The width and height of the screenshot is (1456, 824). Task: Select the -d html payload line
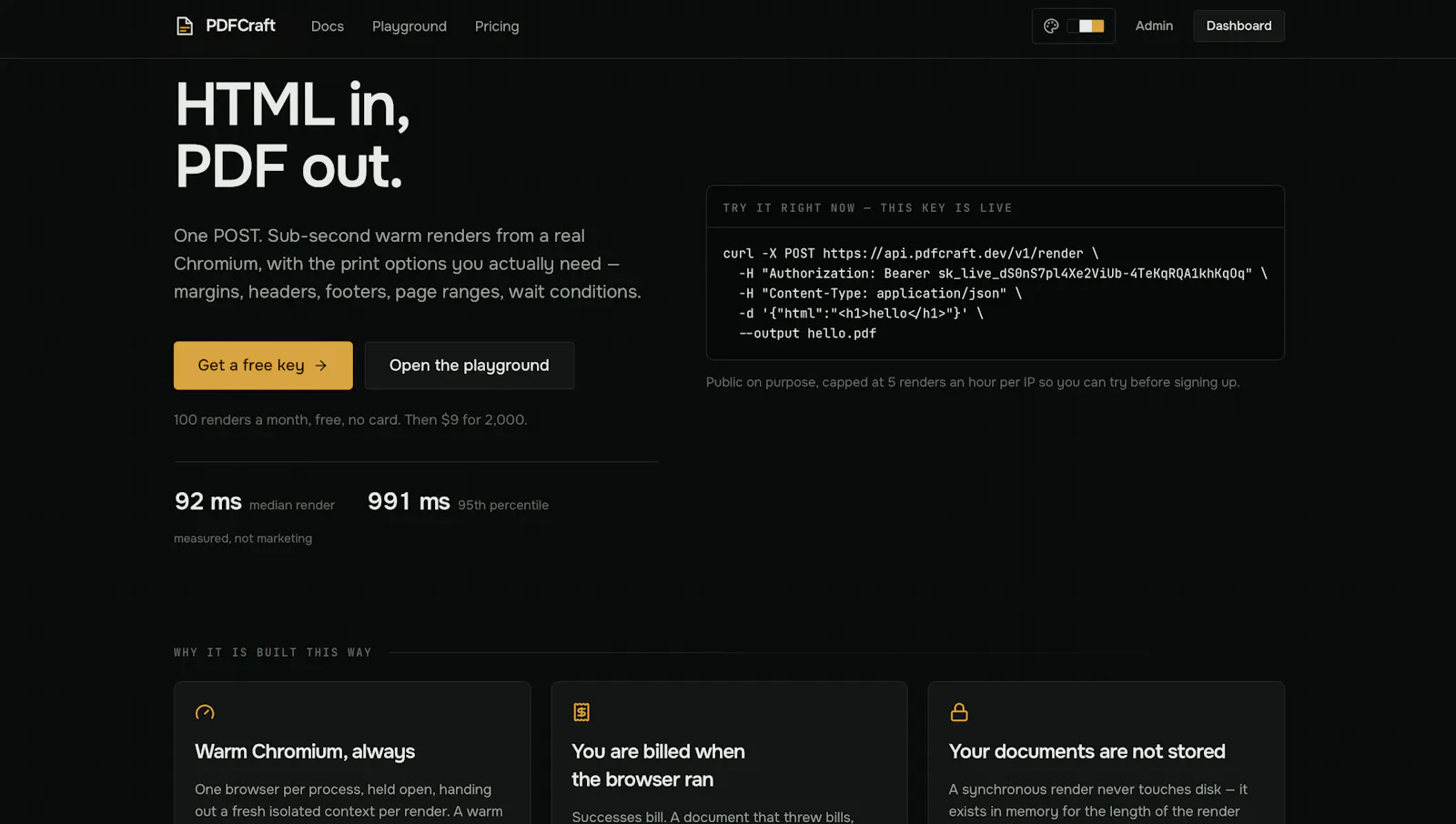tap(861, 313)
